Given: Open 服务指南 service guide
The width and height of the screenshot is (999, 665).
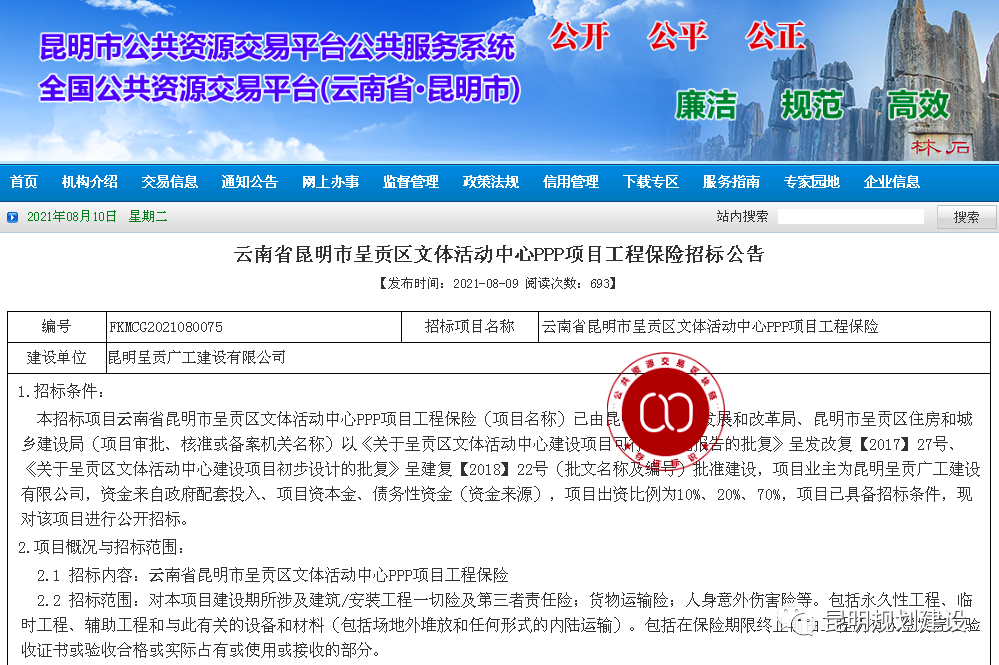Looking at the screenshot, I should click(731, 182).
